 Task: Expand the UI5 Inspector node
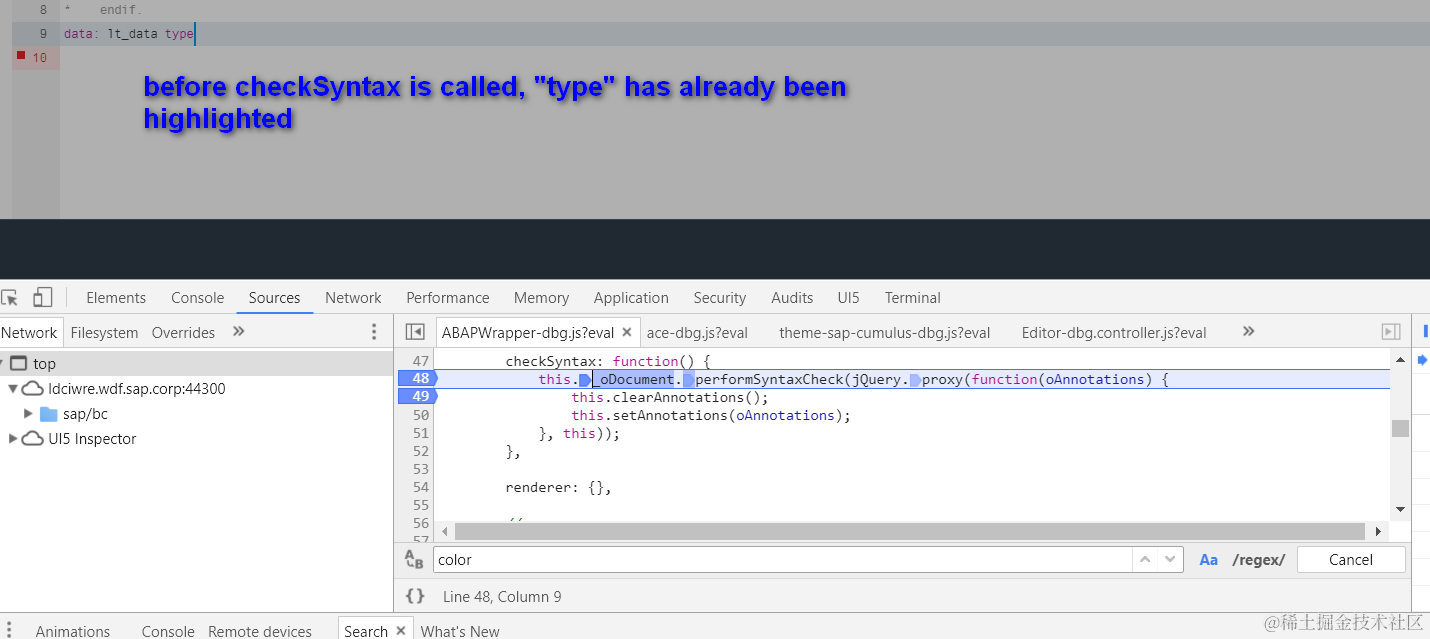13,439
